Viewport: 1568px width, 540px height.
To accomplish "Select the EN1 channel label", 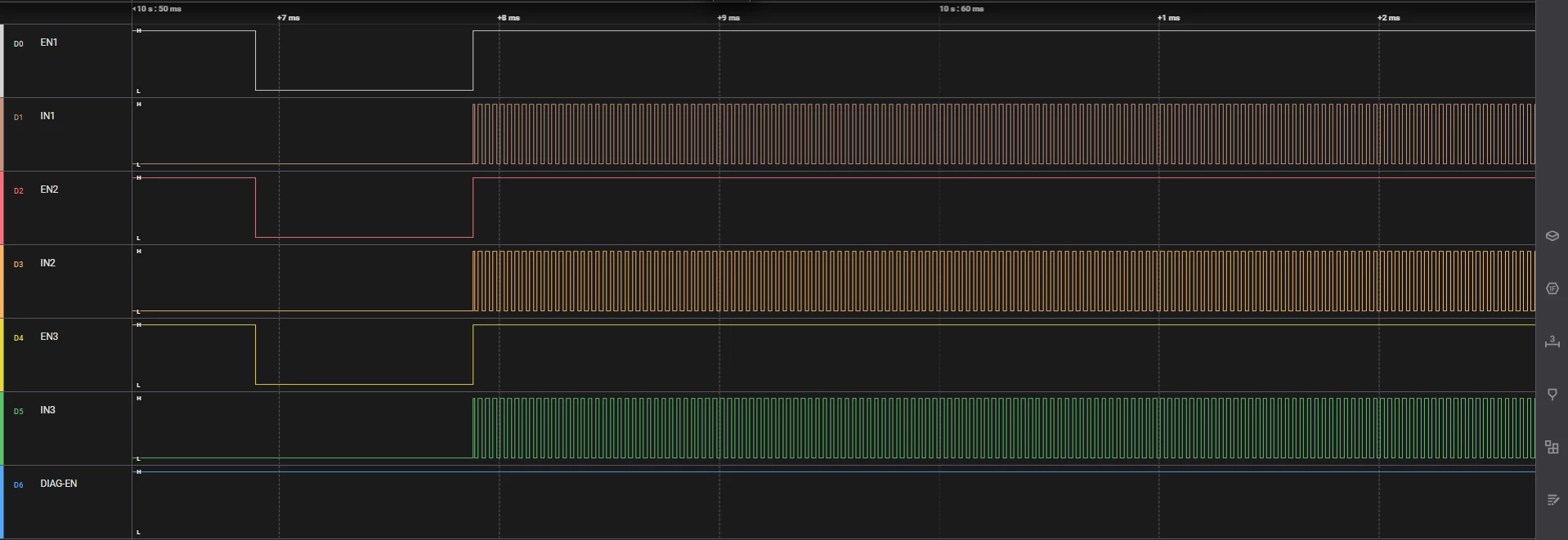I will pos(49,42).
